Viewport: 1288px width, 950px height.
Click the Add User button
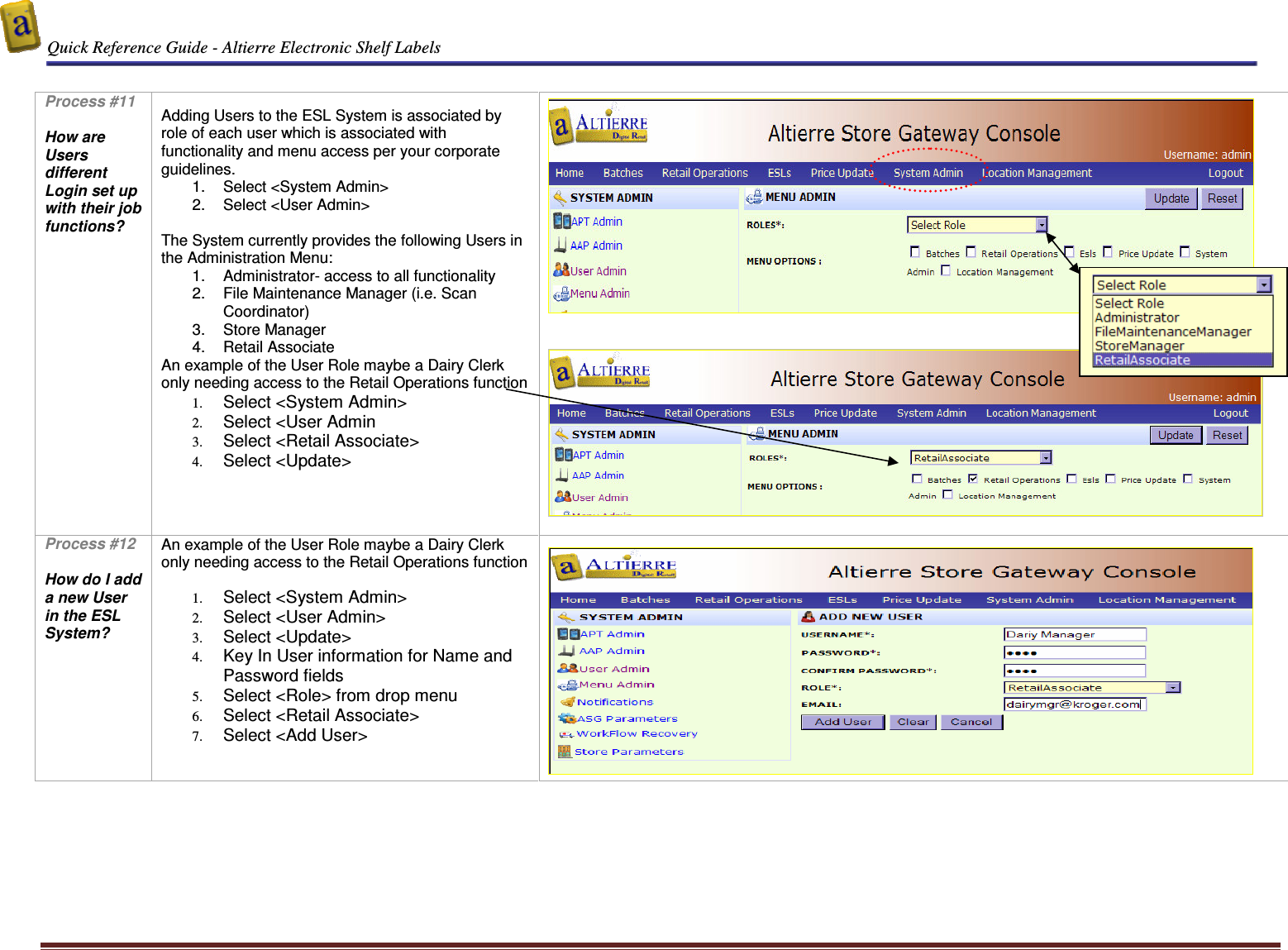point(842,721)
